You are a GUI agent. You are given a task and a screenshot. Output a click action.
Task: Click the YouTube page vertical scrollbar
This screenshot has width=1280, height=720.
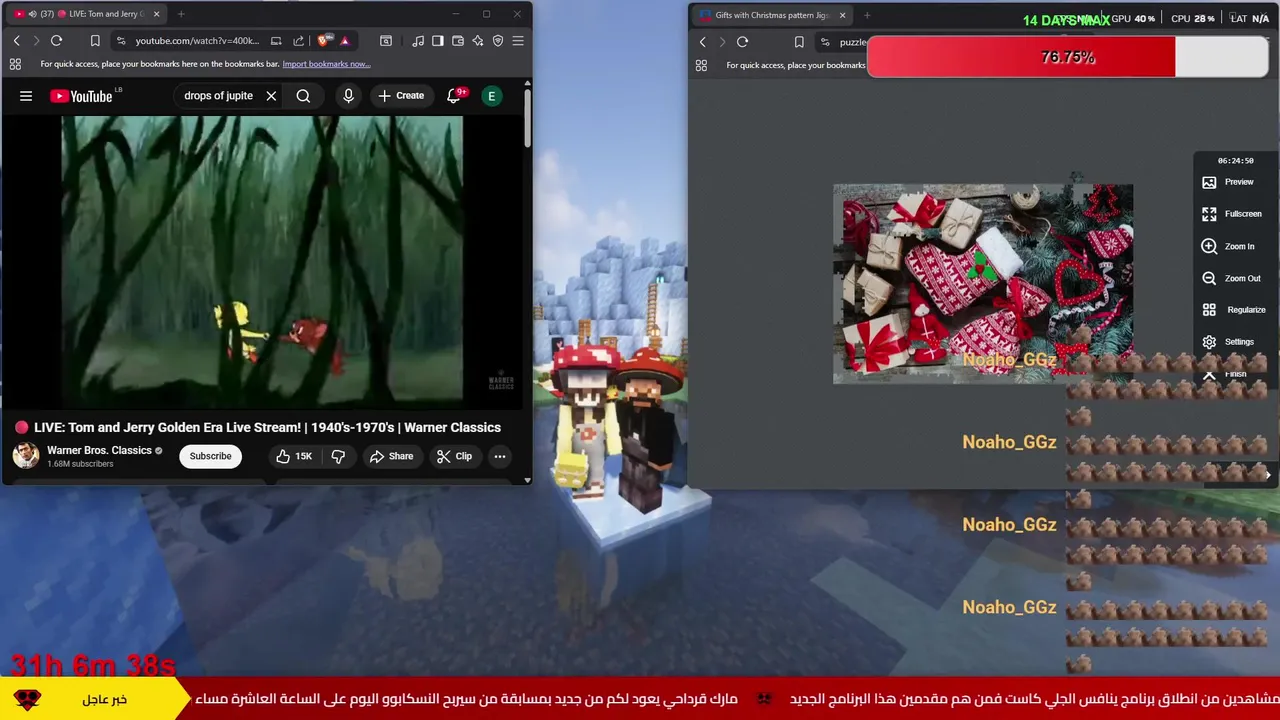tap(528, 120)
